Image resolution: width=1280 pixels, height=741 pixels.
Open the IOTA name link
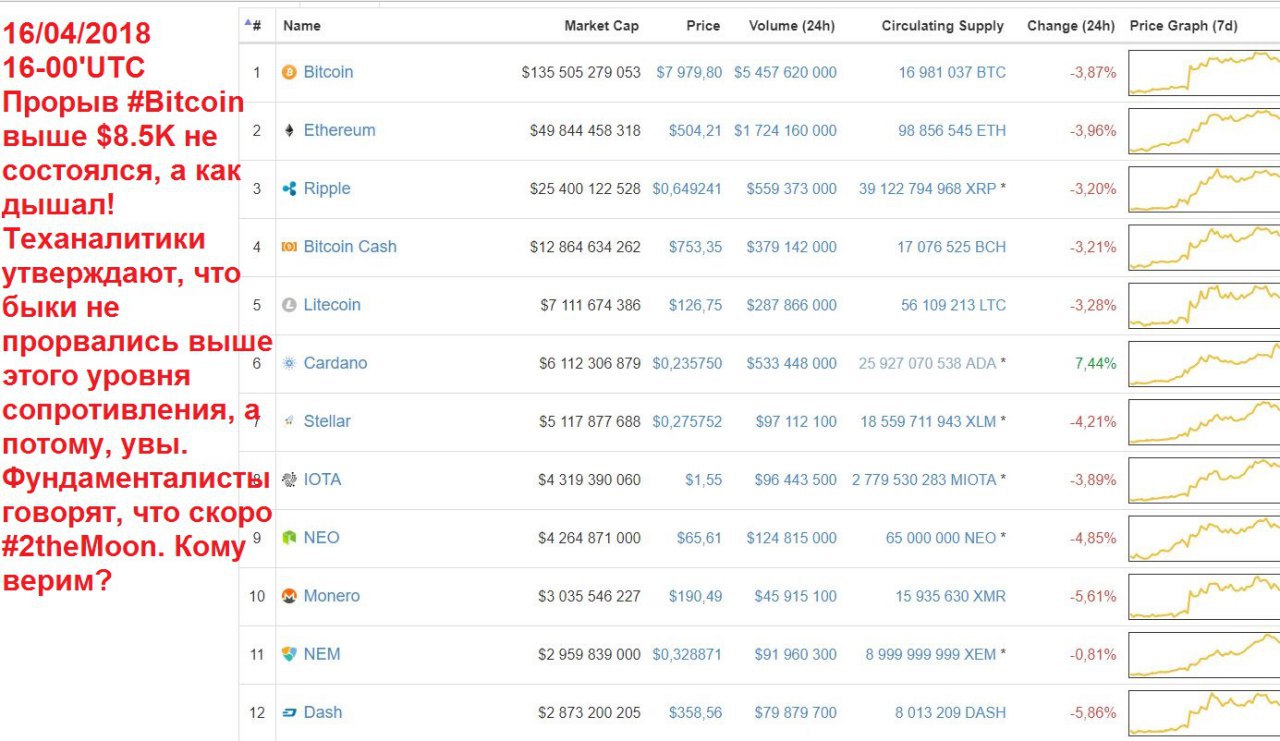click(x=322, y=479)
